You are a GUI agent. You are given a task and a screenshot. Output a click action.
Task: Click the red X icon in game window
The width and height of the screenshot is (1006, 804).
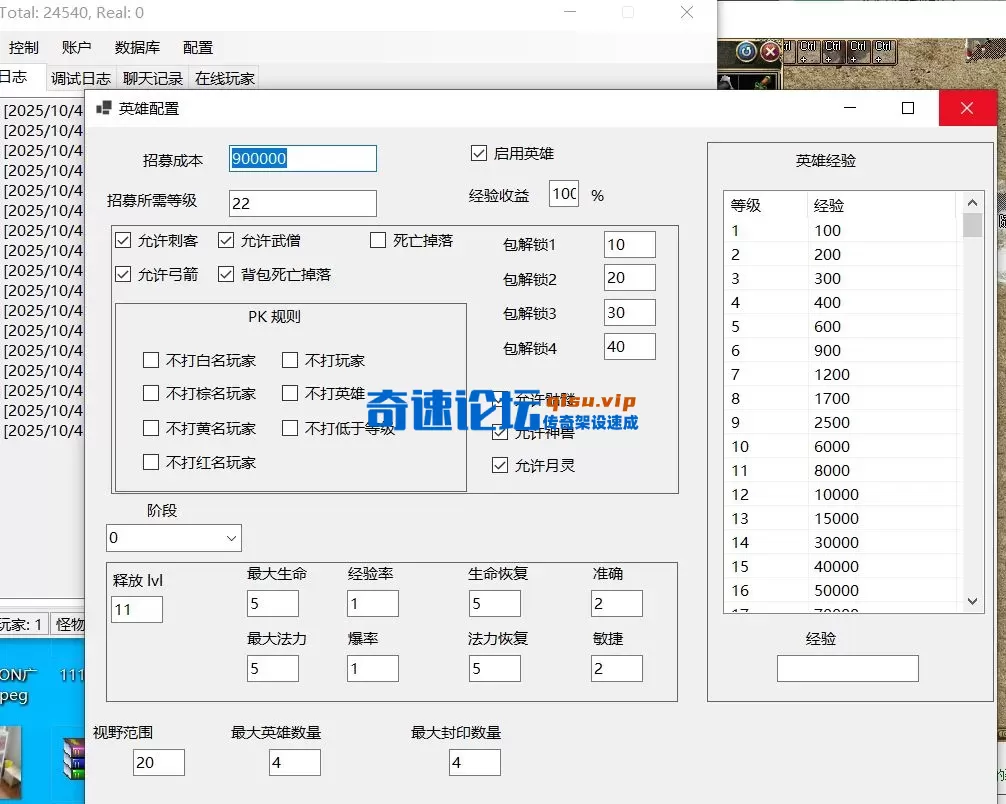pyautogui.click(x=770, y=51)
